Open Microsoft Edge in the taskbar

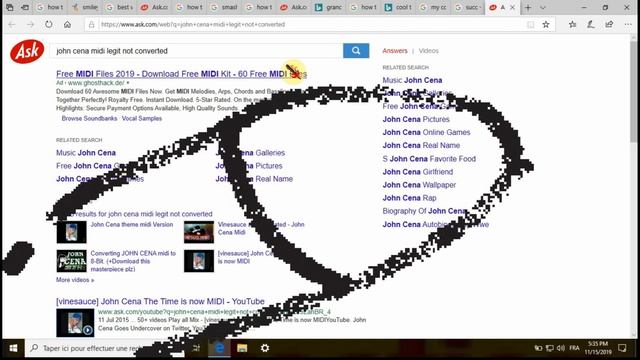[x=219, y=348]
